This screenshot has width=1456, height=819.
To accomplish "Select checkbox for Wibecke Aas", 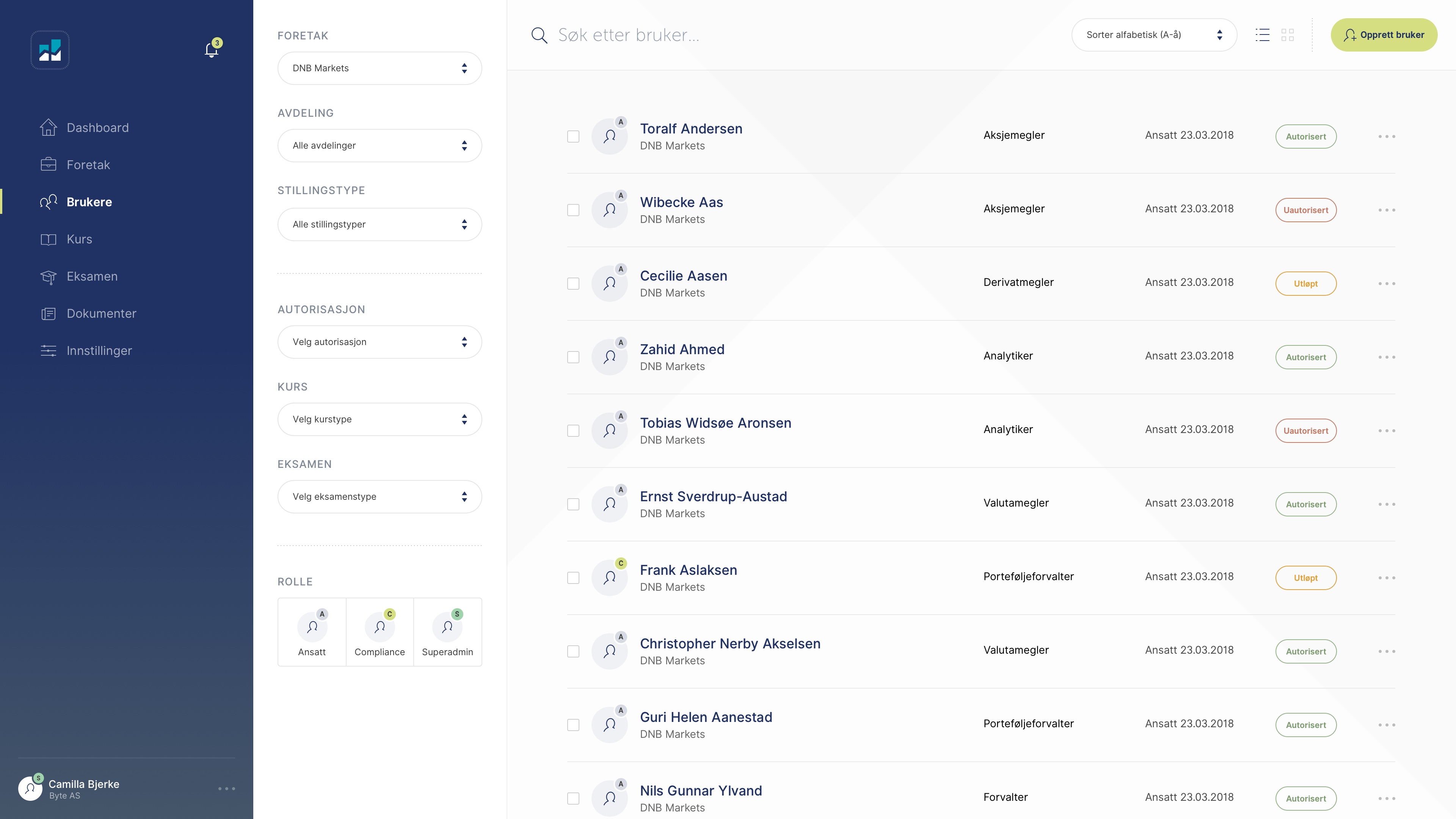I will pos(573,210).
